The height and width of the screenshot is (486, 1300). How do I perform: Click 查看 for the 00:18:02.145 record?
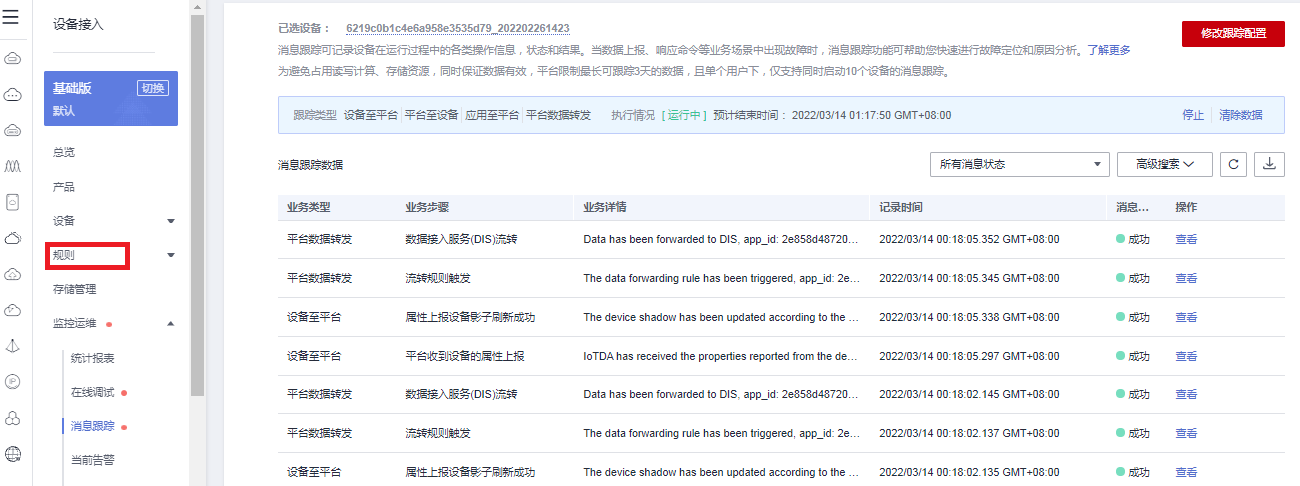click(1186, 394)
